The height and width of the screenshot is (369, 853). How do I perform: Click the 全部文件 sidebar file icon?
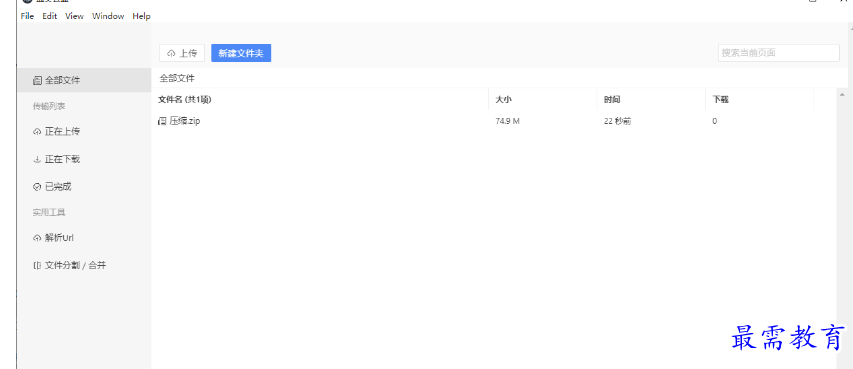[x=37, y=81]
